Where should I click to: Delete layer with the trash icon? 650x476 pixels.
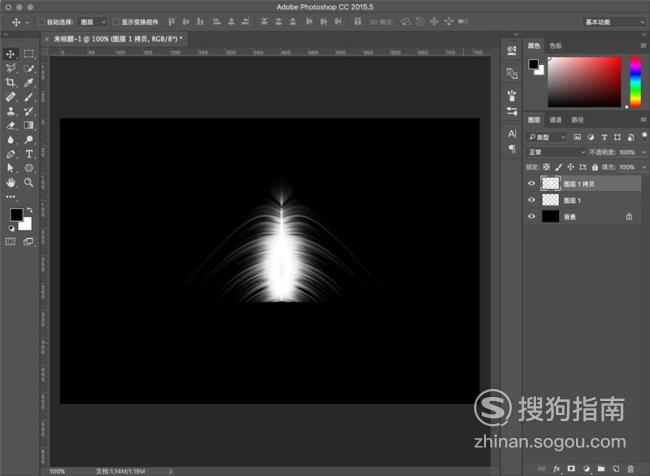631,469
